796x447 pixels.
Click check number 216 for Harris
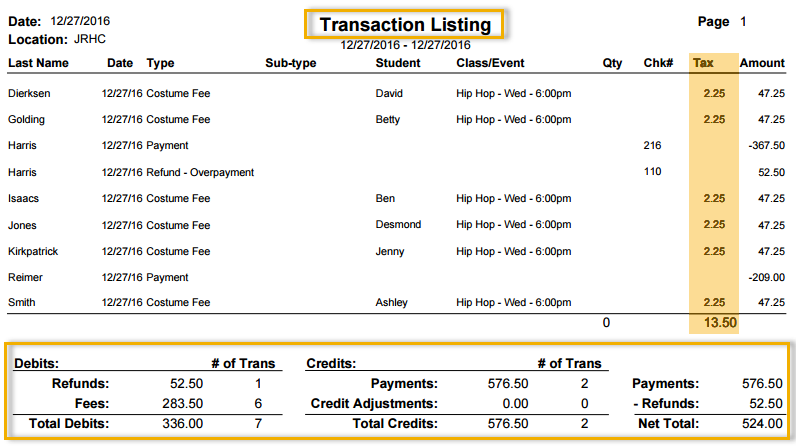click(652, 146)
